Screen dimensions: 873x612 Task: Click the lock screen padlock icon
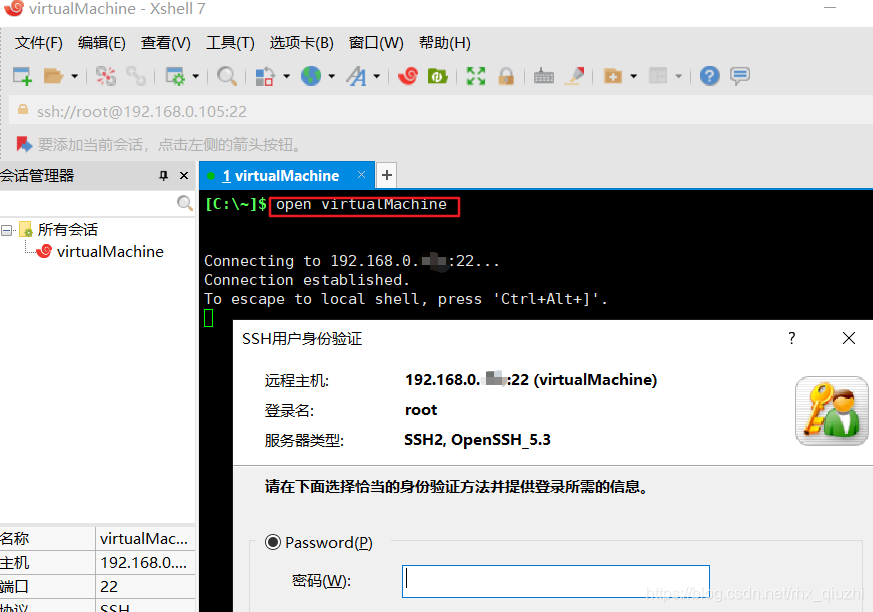(506, 76)
